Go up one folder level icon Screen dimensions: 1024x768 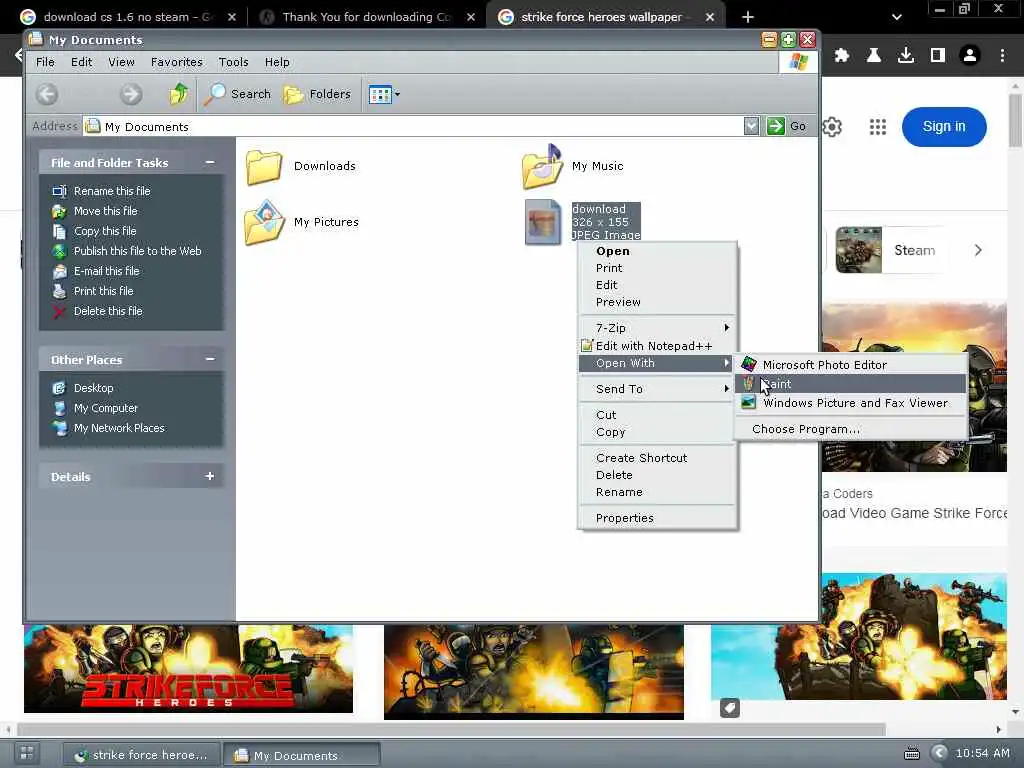coord(178,94)
